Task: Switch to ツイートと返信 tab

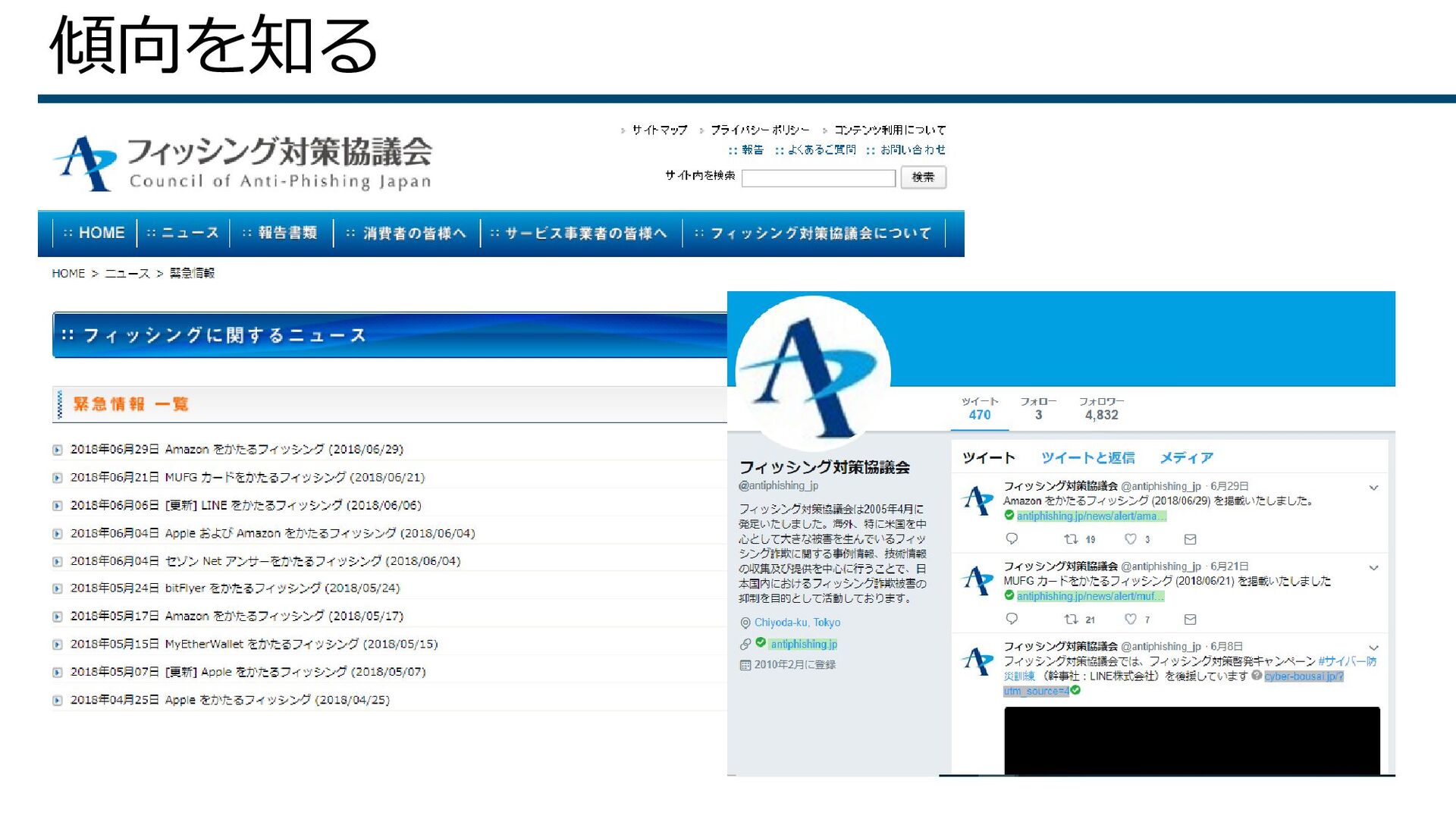Action: coord(1087,457)
